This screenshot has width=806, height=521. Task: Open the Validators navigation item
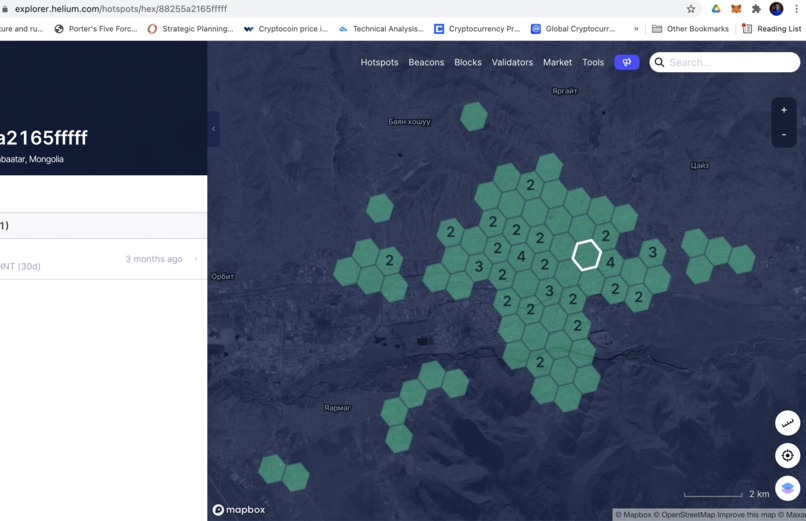click(x=512, y=62)
